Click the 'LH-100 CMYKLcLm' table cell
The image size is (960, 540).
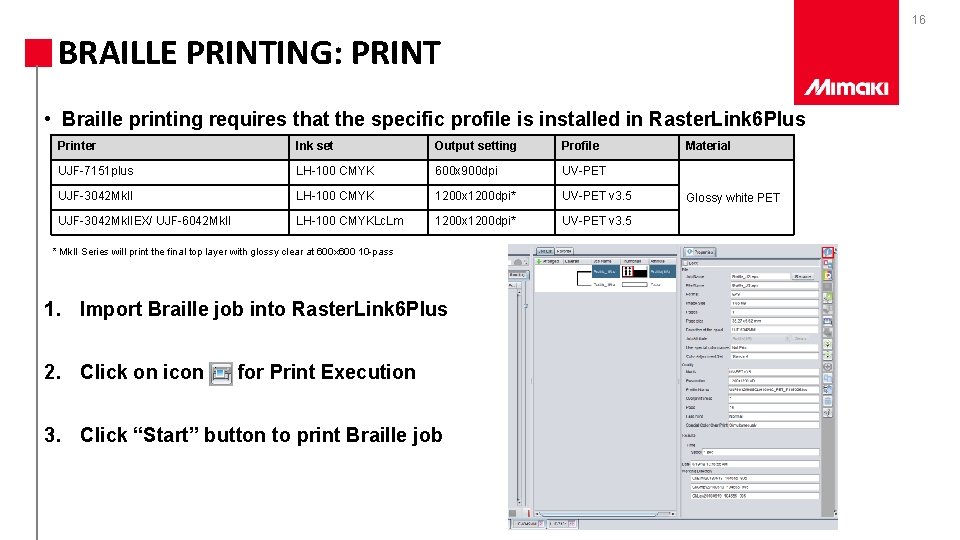point(358,221)
